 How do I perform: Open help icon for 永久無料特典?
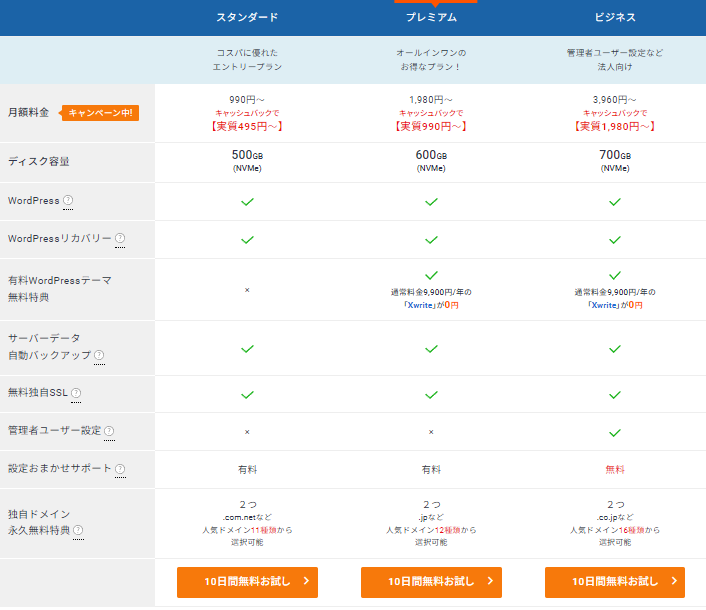pos(78,531)
